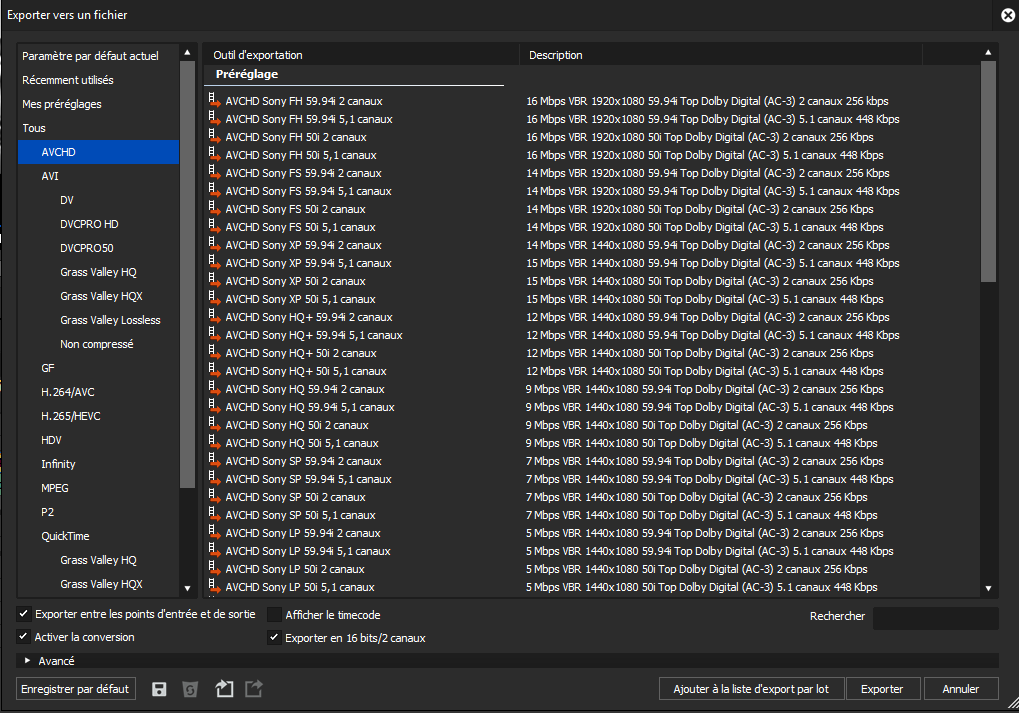Image resolution: width=1019 pixels, height=713 pixels.
Task: Click the import preset icon
Action: pos(224,688)
